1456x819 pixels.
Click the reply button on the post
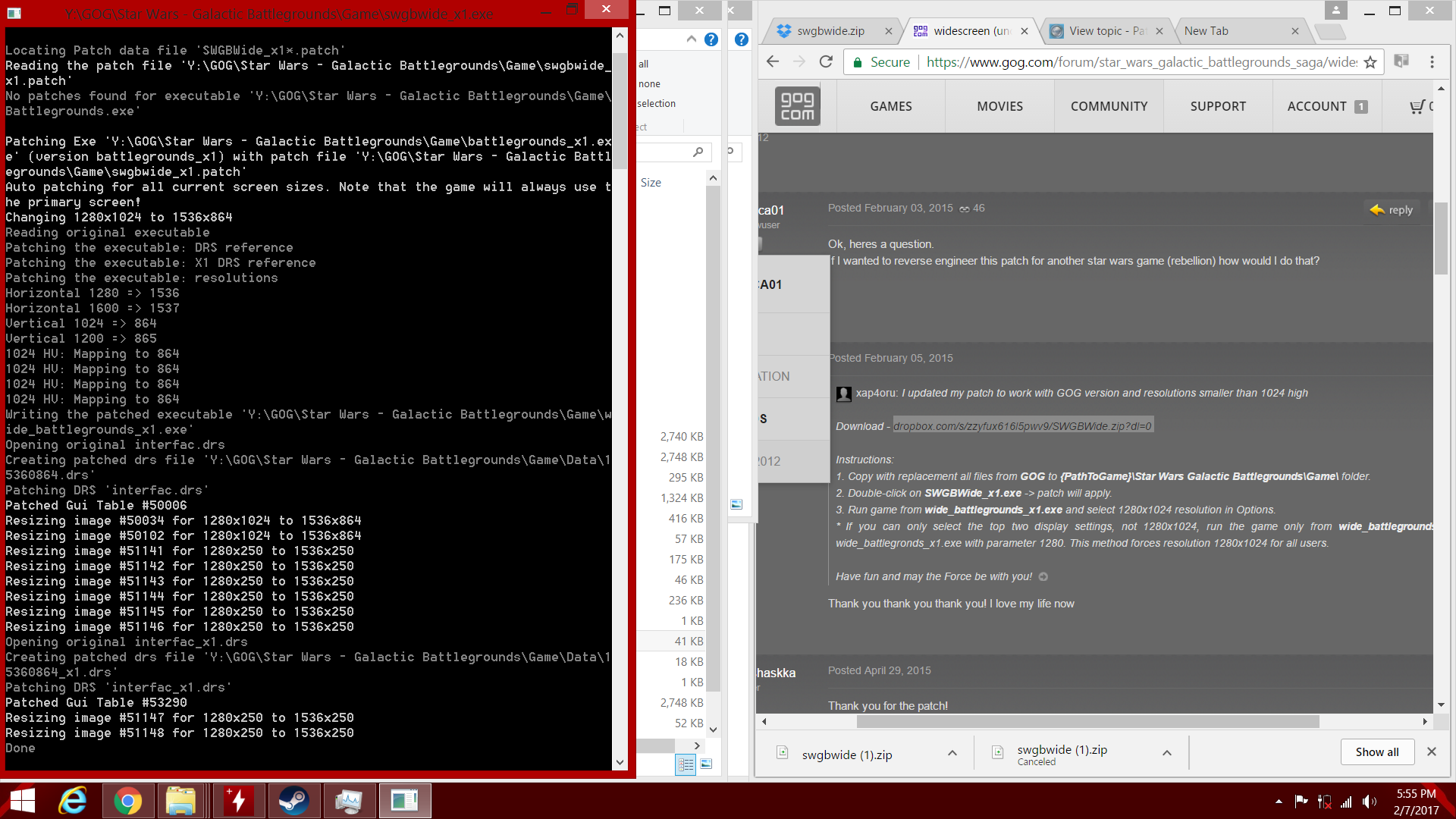tap(1392, 210)
